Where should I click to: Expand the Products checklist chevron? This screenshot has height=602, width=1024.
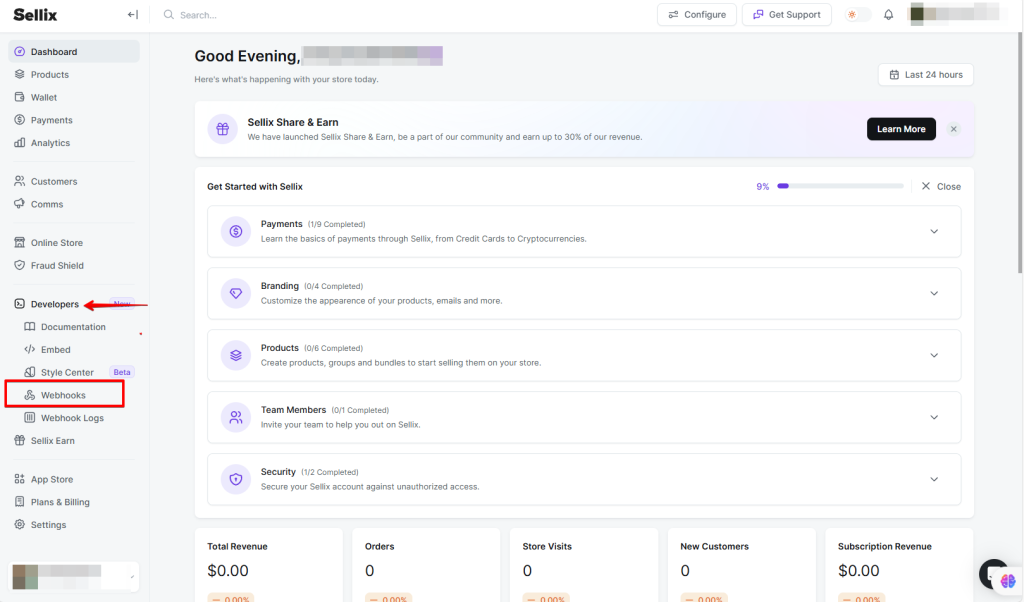[934, 356]
